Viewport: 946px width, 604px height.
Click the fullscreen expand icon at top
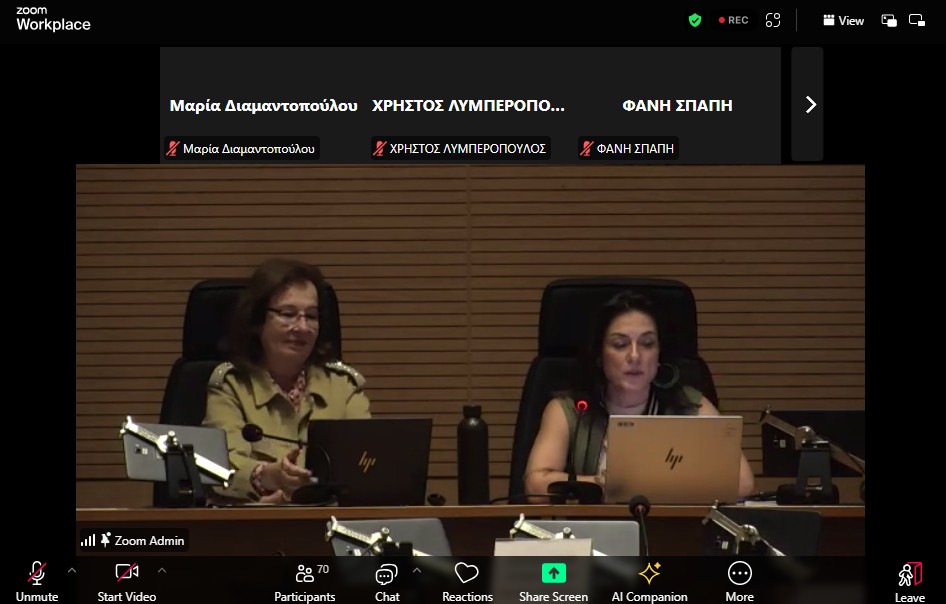tap(773, 20)
